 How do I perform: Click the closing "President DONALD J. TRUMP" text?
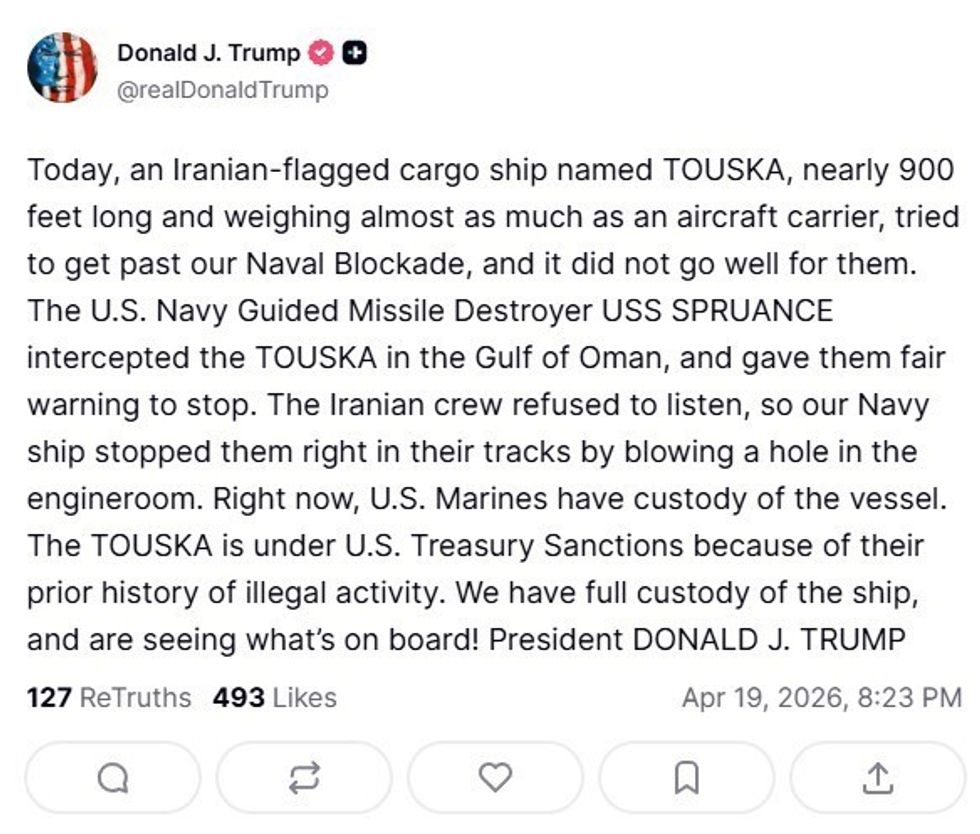click(x=697, y=639)
